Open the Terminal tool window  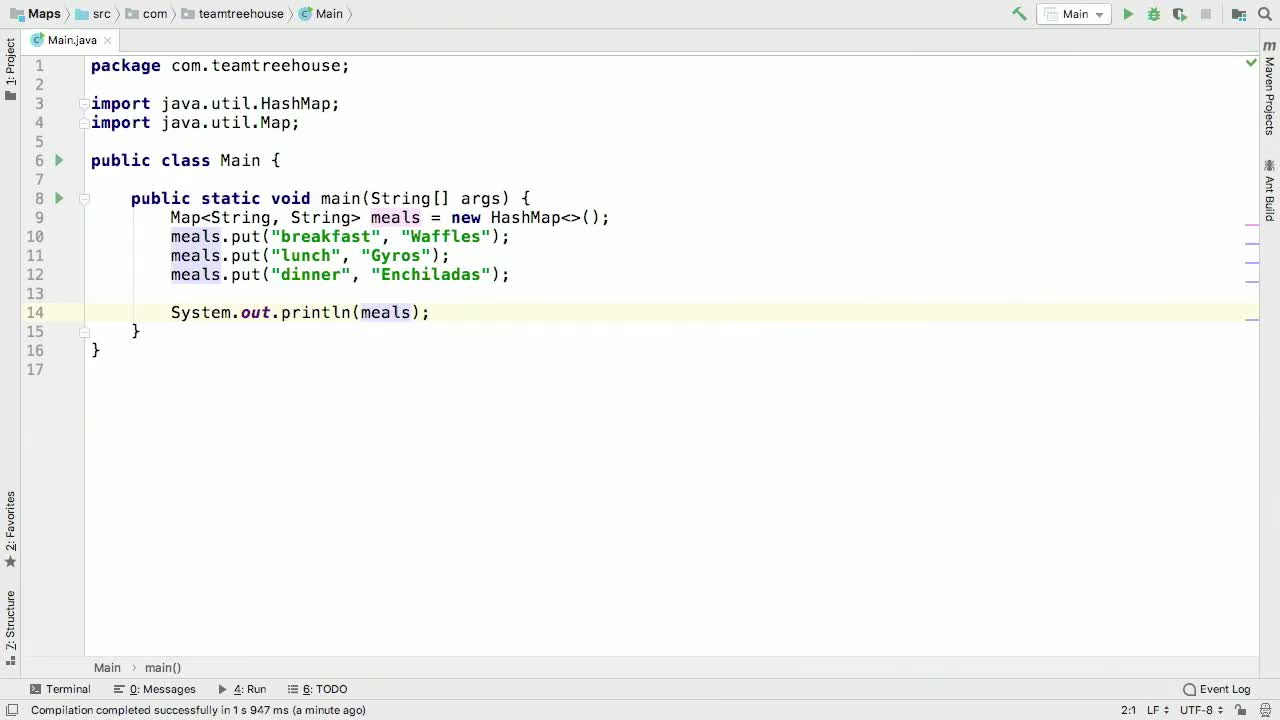click(x=61, y=689)
